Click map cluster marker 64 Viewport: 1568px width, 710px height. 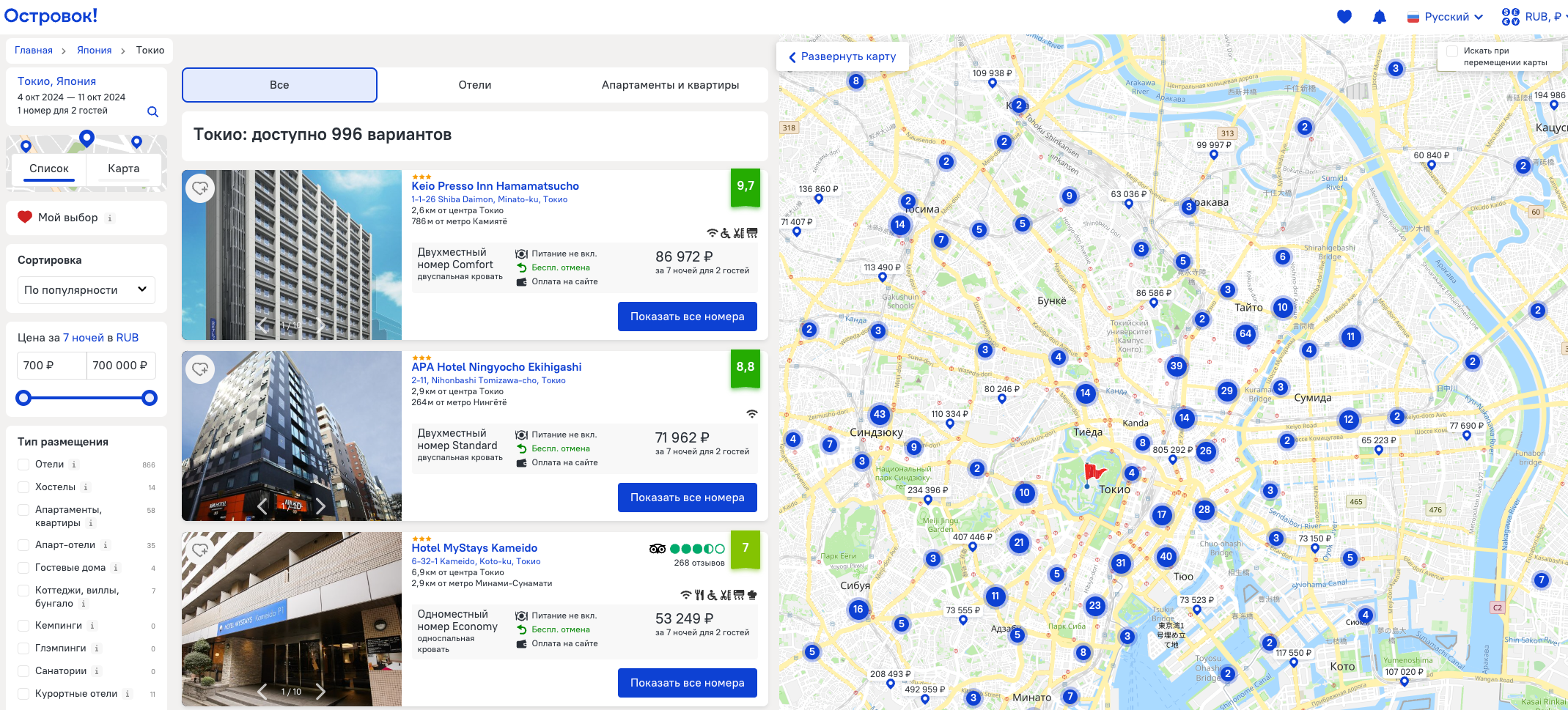coord(1245,334)
